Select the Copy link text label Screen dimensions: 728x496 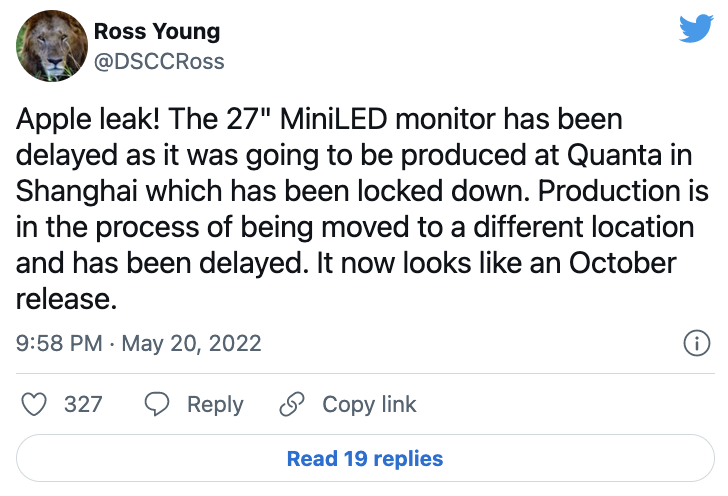point(369,404)
